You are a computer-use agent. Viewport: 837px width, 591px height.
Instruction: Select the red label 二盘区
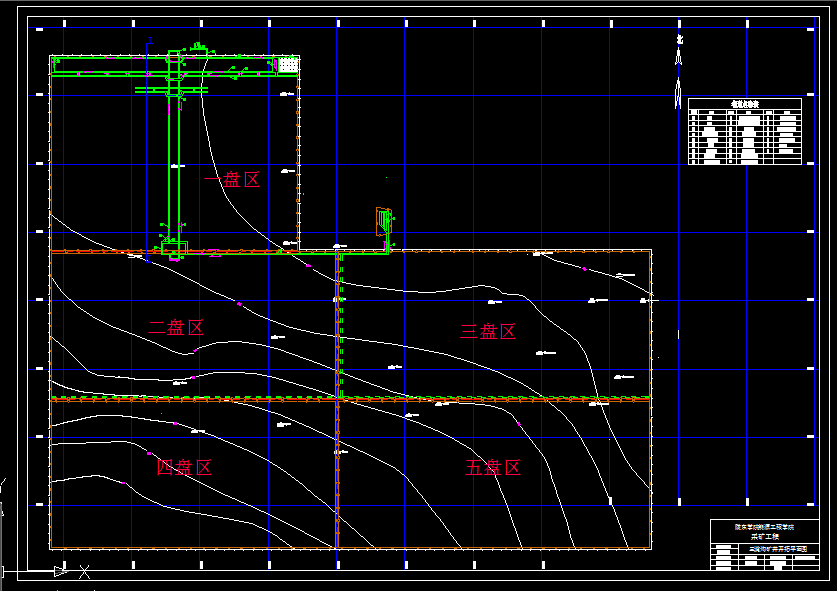176,327
